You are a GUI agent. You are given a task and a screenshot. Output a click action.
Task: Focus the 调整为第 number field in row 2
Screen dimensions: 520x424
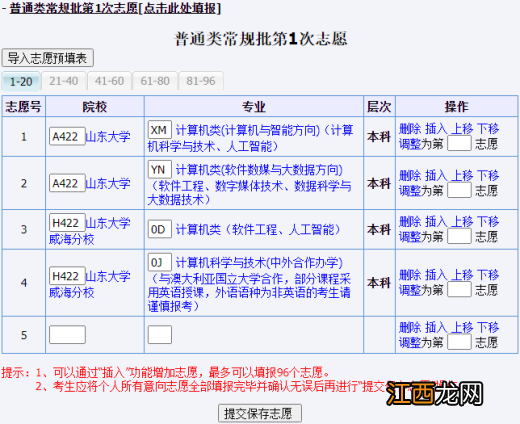tap(459, 190)
